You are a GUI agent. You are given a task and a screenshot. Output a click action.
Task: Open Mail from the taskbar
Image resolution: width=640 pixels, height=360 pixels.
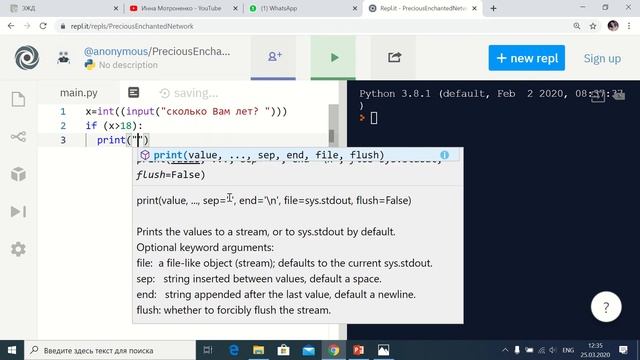click(x=309, y=350)
